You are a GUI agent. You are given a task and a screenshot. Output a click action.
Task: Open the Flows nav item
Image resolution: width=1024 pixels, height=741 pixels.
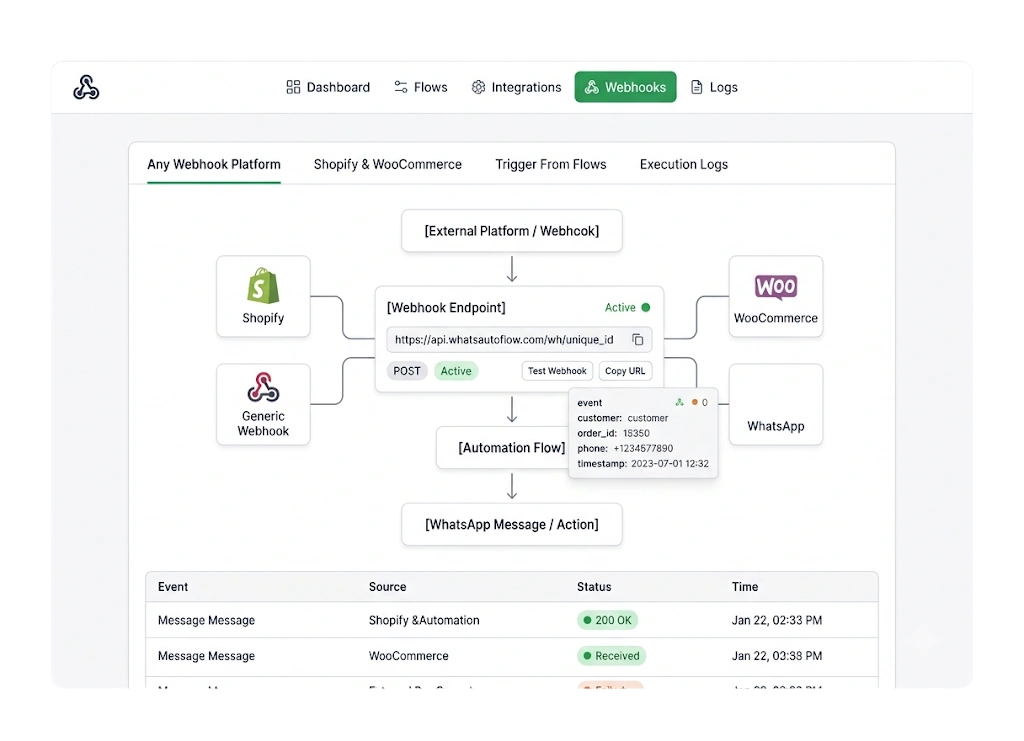pyautogui.click(x=421, y=87)
